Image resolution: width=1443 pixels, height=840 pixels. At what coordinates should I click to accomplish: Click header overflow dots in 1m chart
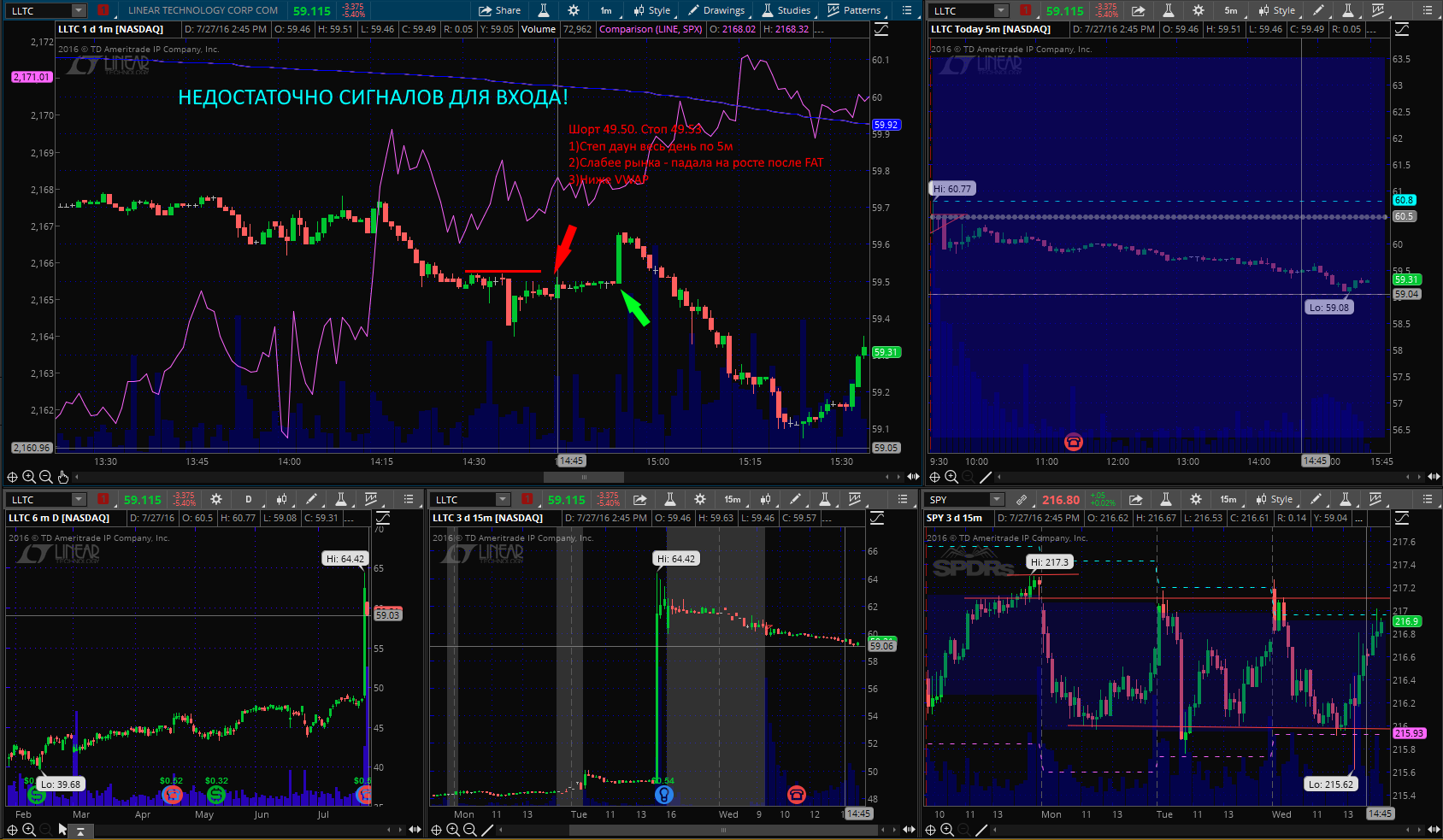point(819,31)
